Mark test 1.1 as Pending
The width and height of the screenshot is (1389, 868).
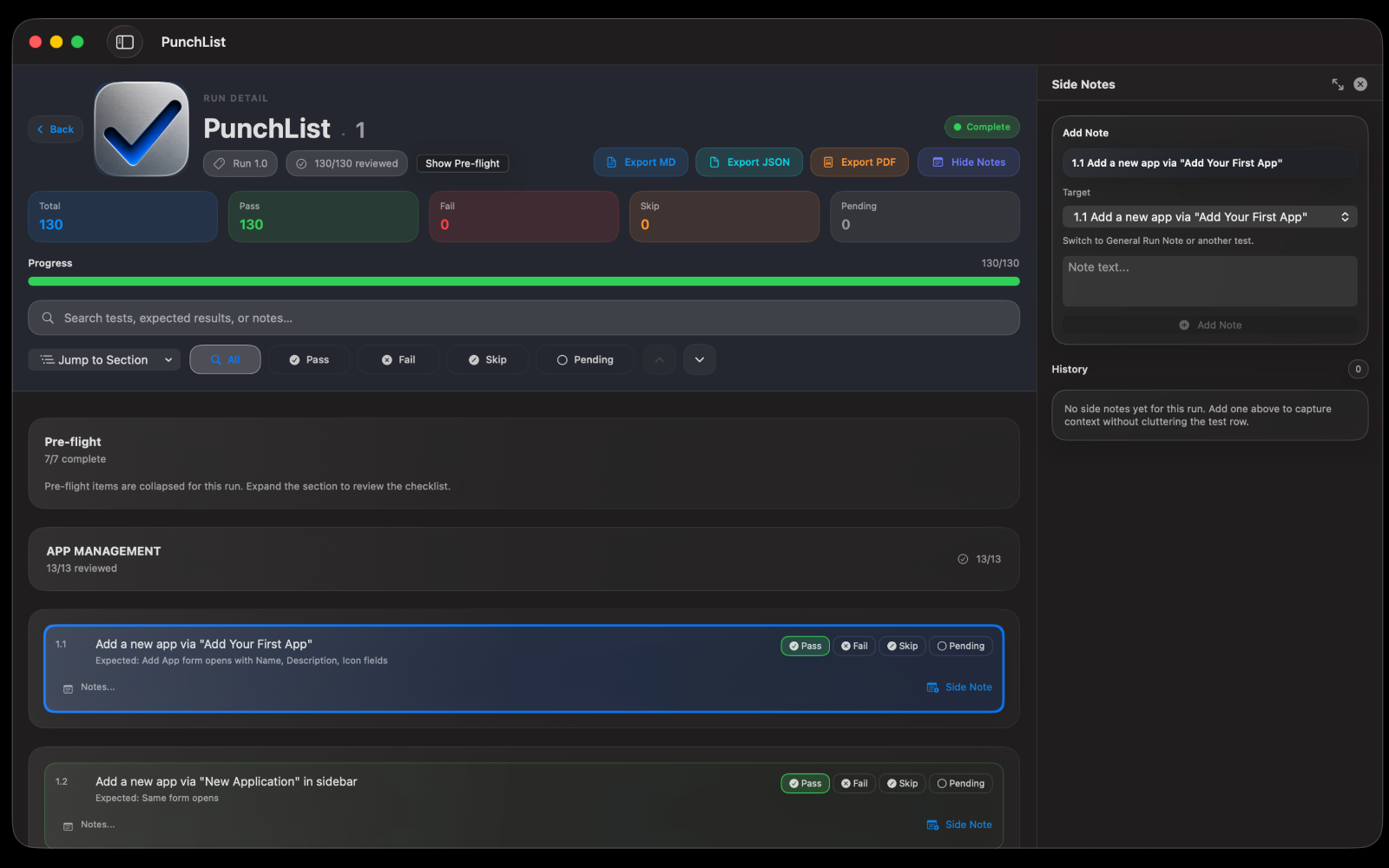coord(960,646)
